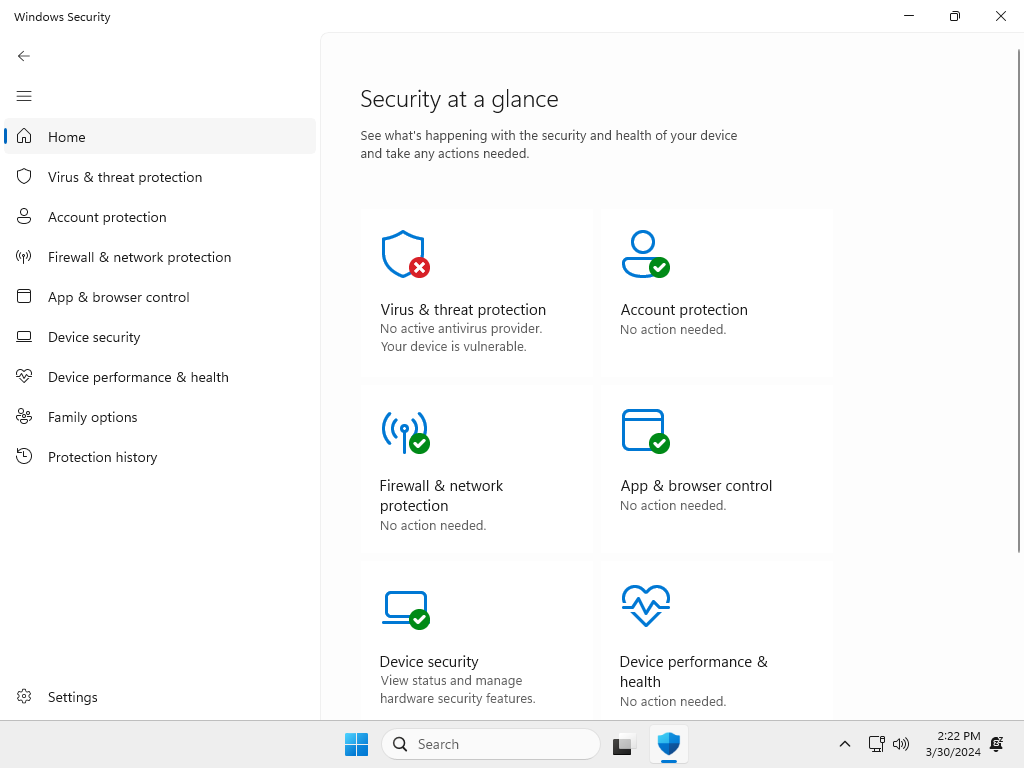
Task: Click the back arrow in Windows Security
Action: (x=24, y=56)
